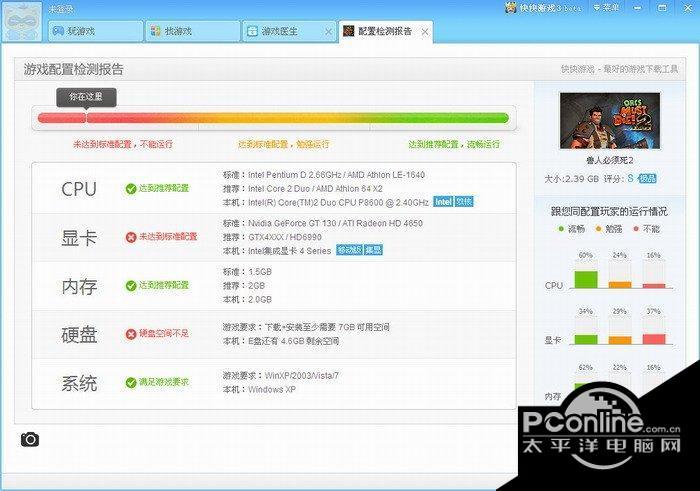Switch to the 找游戏 tab

[192, 31]
